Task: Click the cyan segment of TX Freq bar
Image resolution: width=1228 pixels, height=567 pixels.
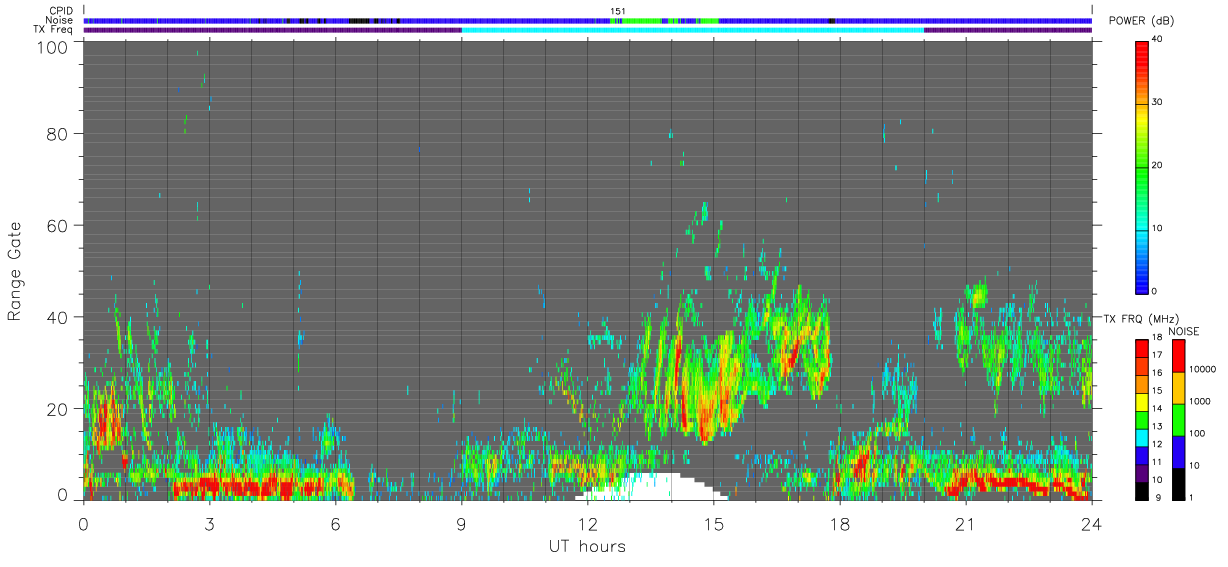Action: click(x=692, y=30)
